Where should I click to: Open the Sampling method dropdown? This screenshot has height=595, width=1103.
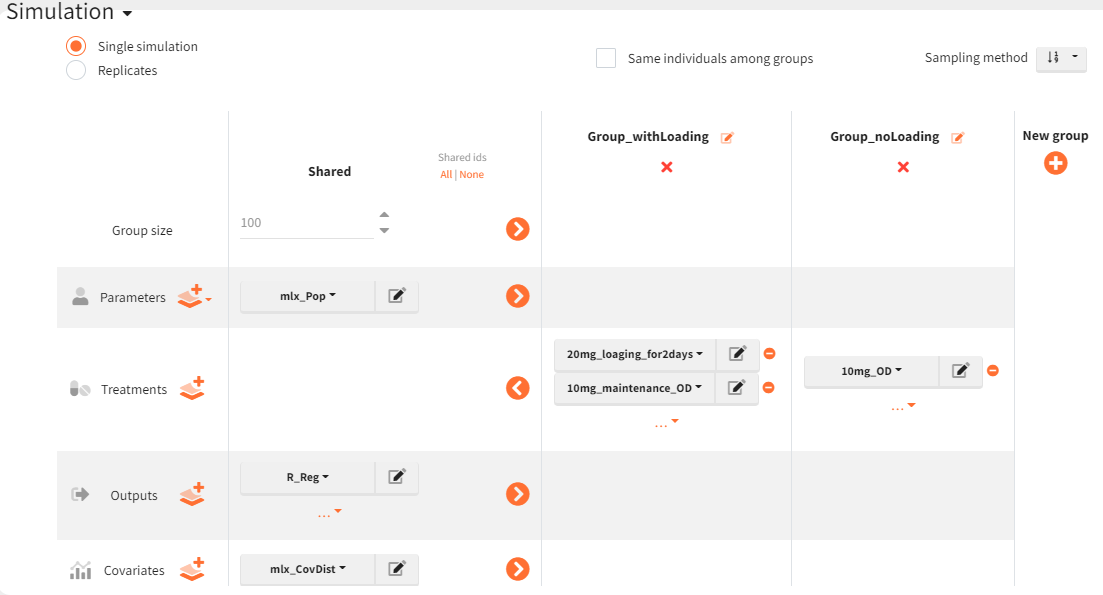click(1061, 58)
